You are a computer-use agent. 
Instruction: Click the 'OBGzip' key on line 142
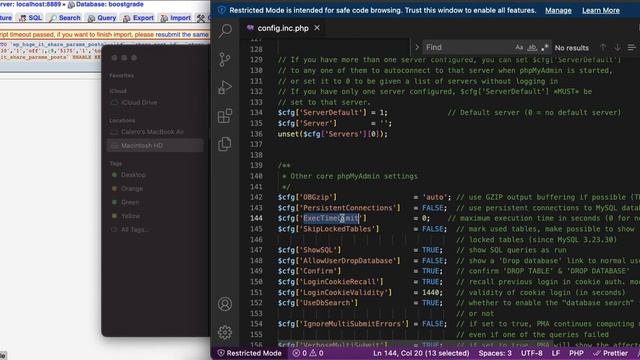coord(316,197)
